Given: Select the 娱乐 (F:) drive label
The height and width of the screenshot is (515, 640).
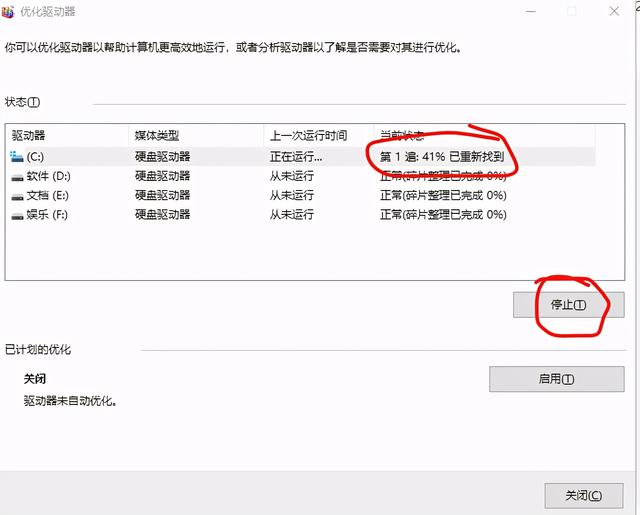Looking at the screenshot, I should coord(47,214).
